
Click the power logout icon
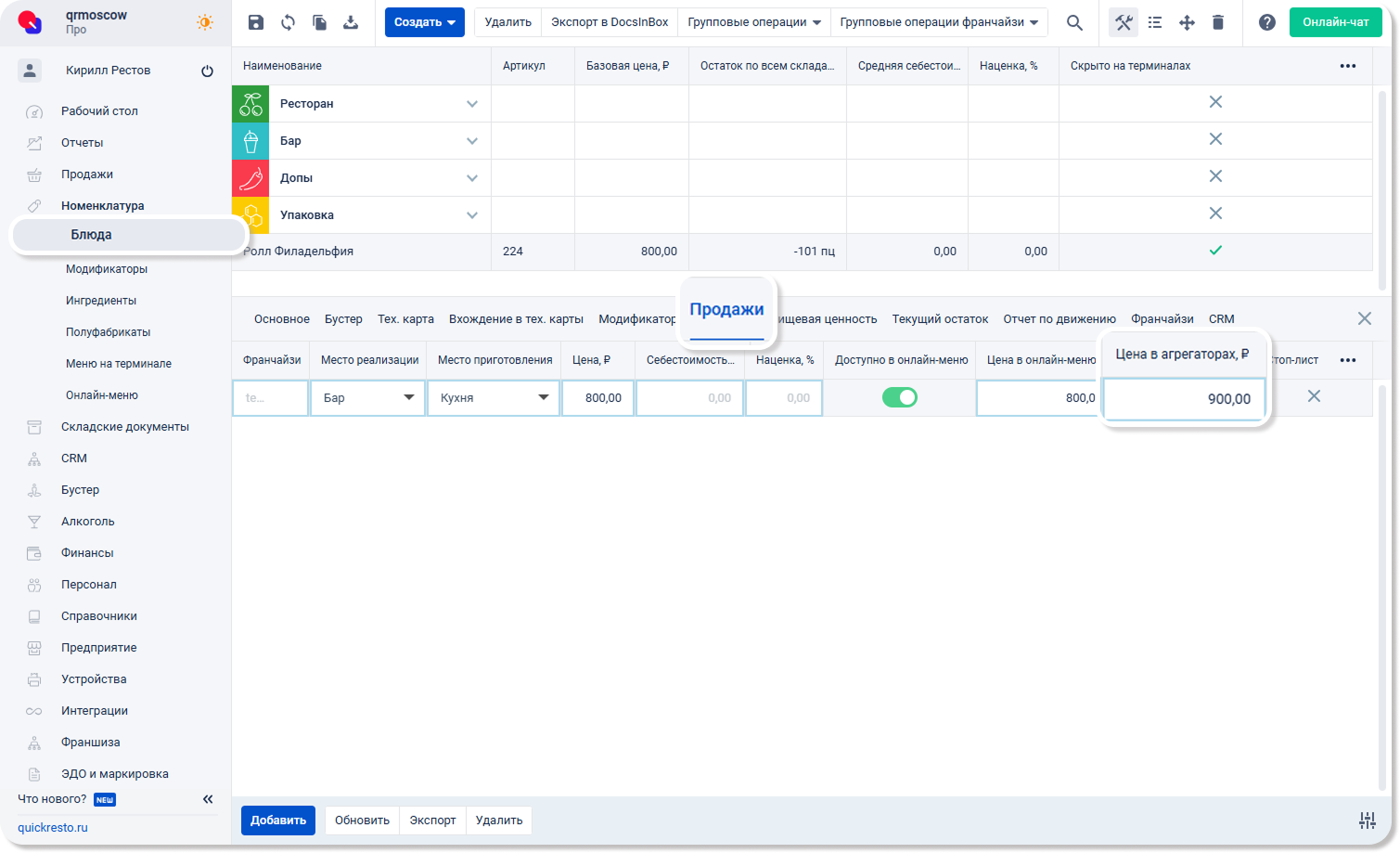pos(207,71)
